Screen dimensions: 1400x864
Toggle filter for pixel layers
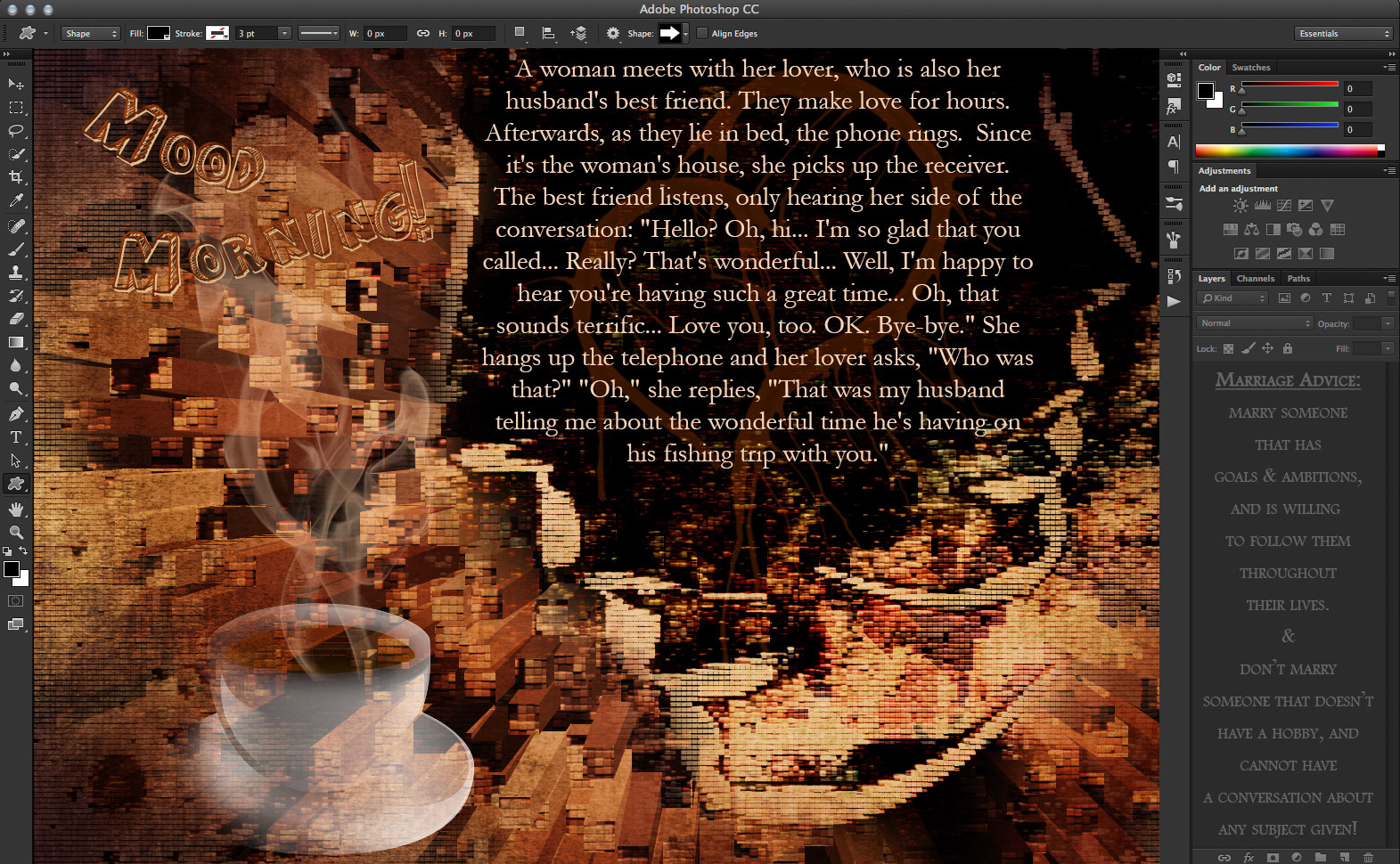[x=1284, y=298]
